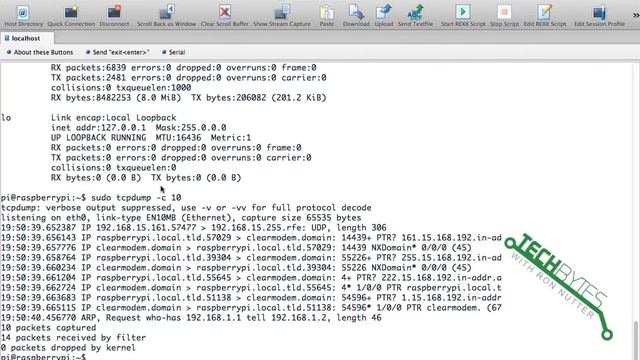Click '14 packets received by filter' line
Screen dimensions: 640x360
click(x=73, y=338)
